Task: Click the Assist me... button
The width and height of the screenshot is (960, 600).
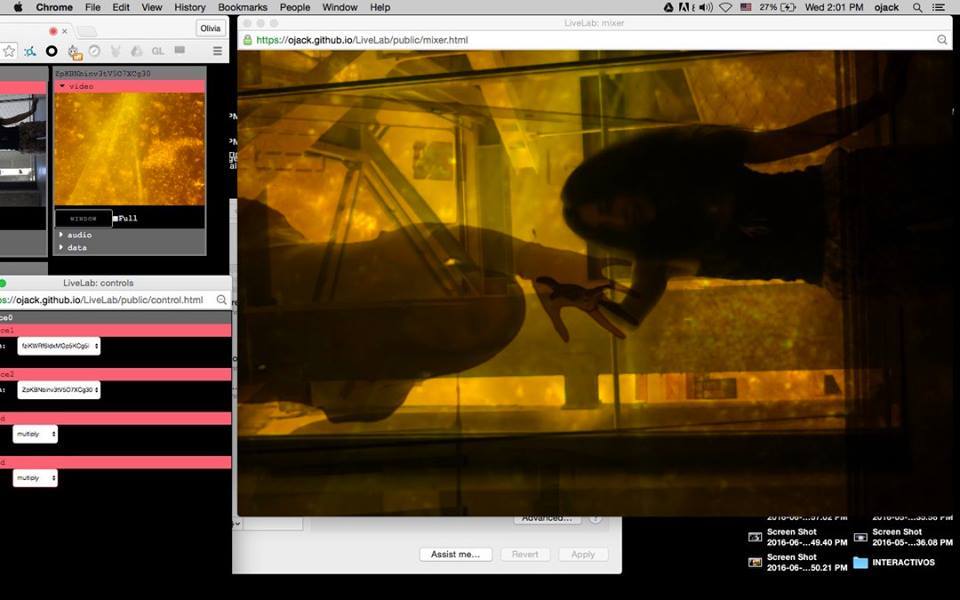Action: (x=455, y=554)
